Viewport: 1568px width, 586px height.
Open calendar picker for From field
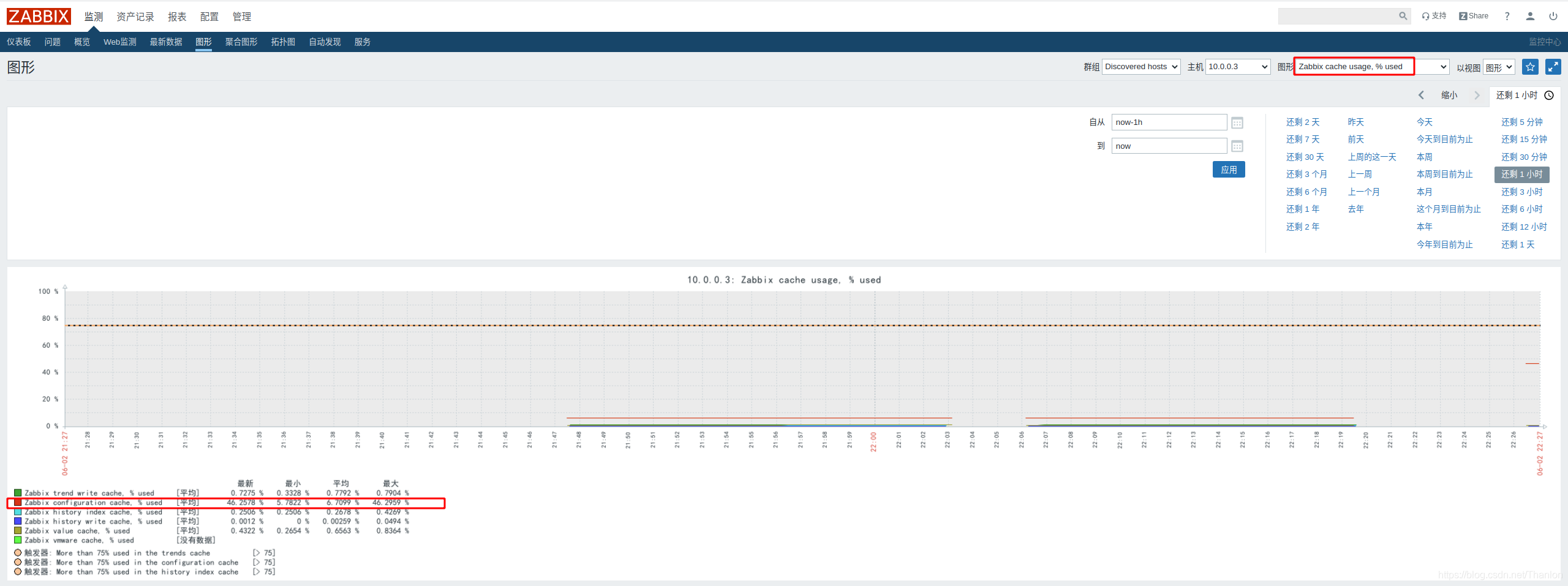(1237, 122)
